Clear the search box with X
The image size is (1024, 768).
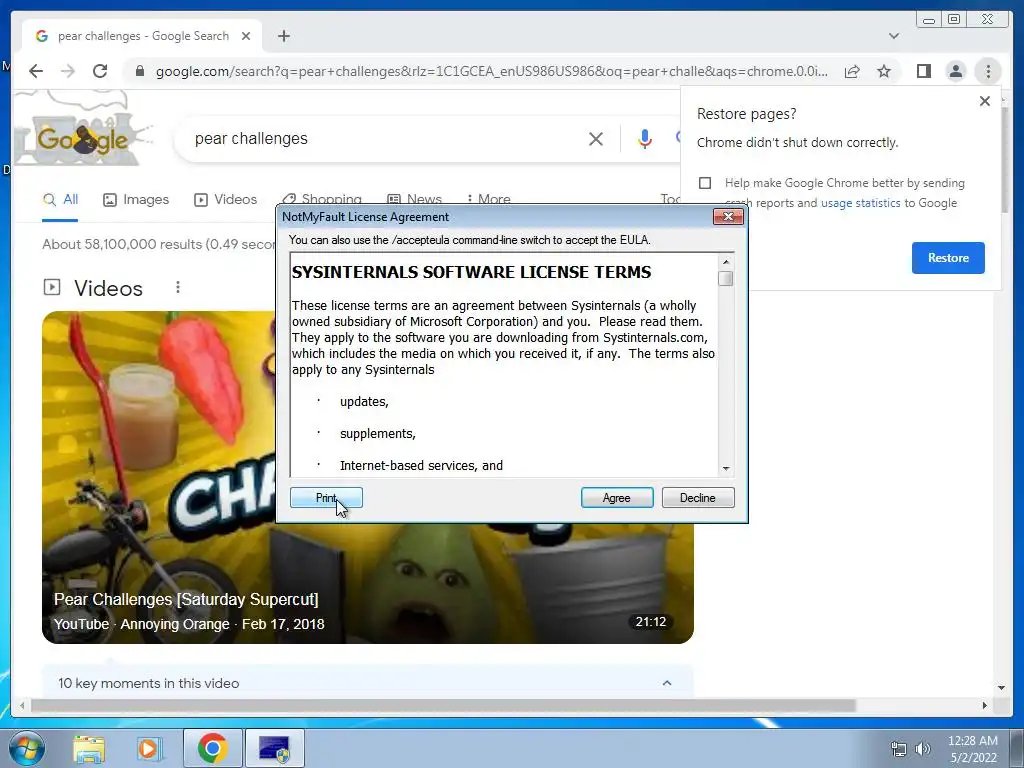(596, 139)
